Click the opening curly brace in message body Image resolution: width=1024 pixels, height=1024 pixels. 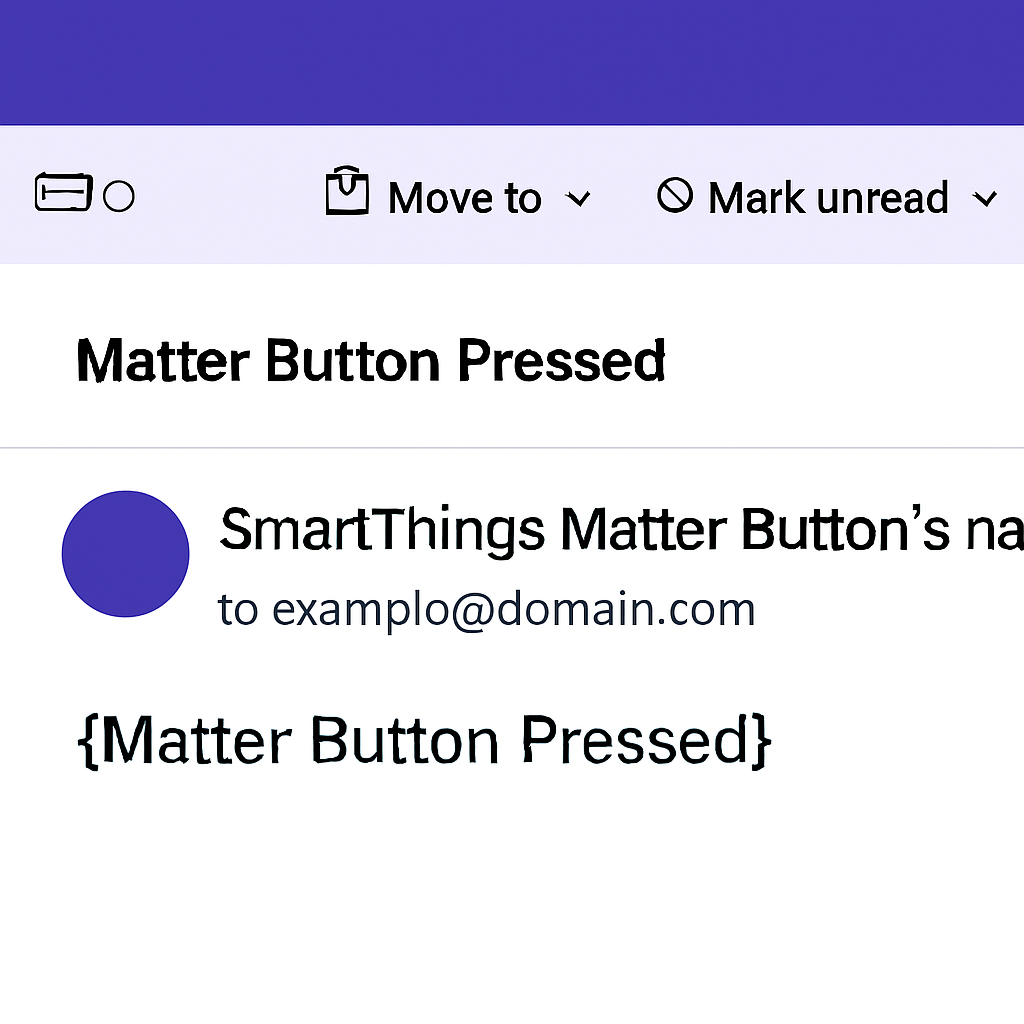pos(88,742)
